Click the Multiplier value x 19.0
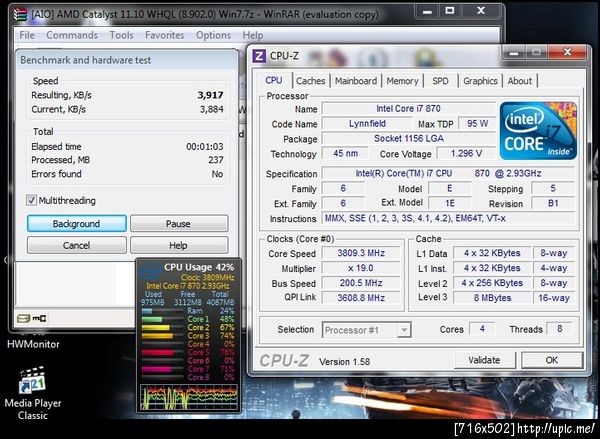Viewport: 600px width, 439px height. 361,268
